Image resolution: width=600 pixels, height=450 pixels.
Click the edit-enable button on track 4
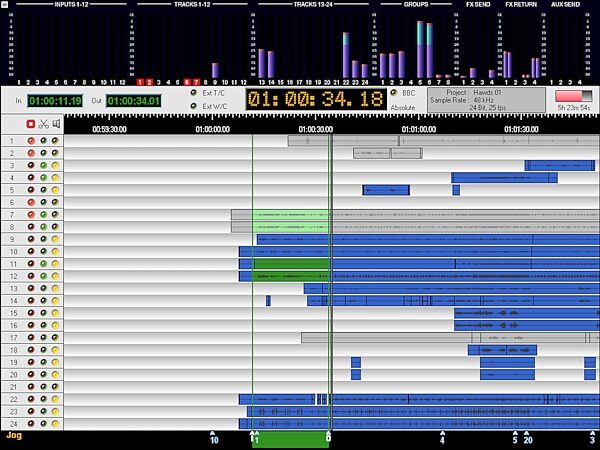pos(43,178)
